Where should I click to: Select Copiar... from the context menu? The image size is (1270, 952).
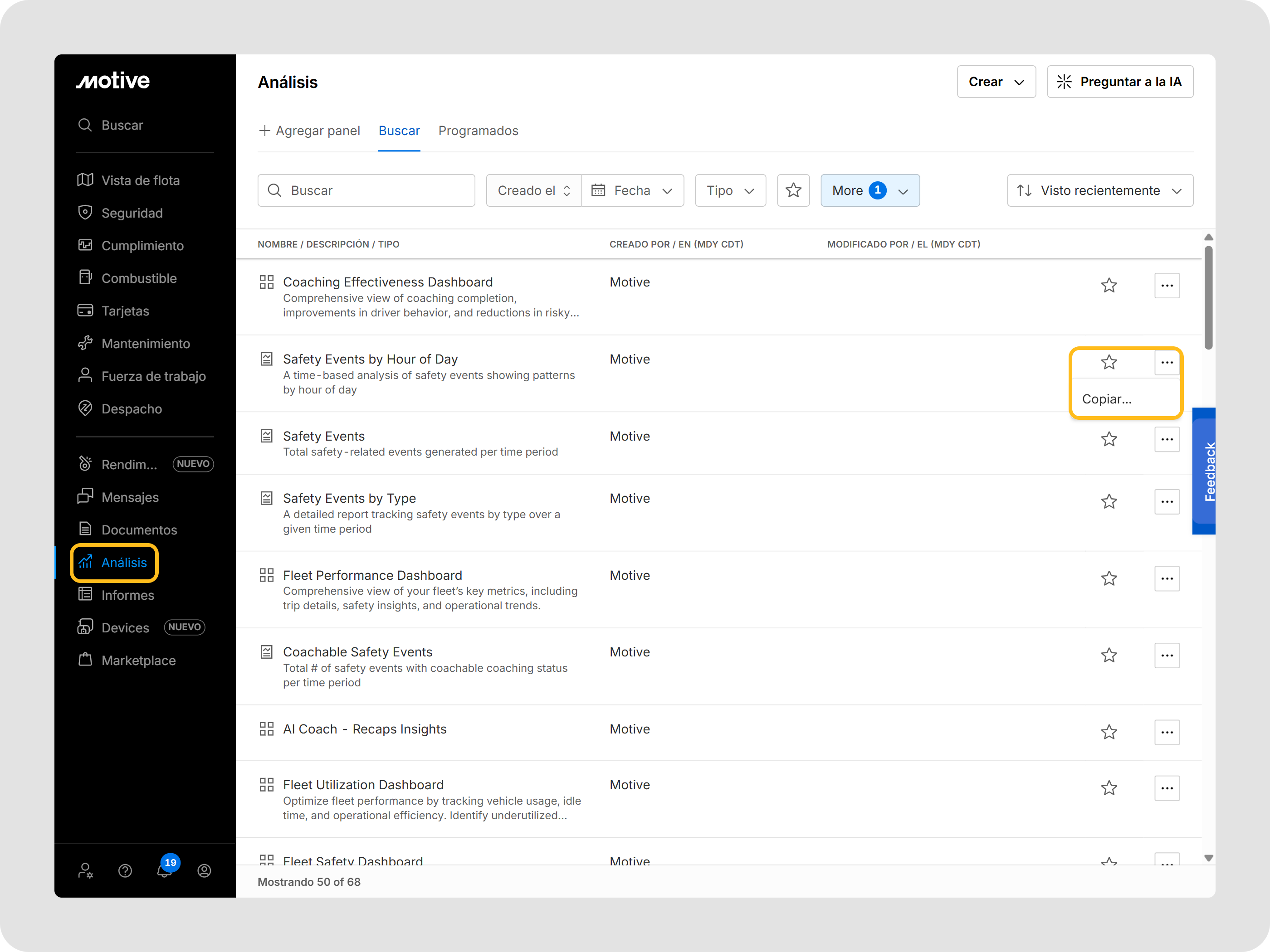[1106, 399]
